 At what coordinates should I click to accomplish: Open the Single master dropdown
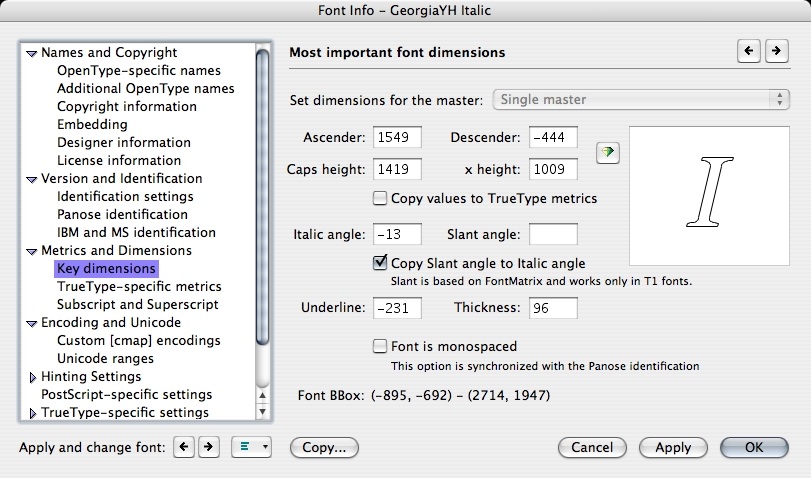(x=641, y=99)
